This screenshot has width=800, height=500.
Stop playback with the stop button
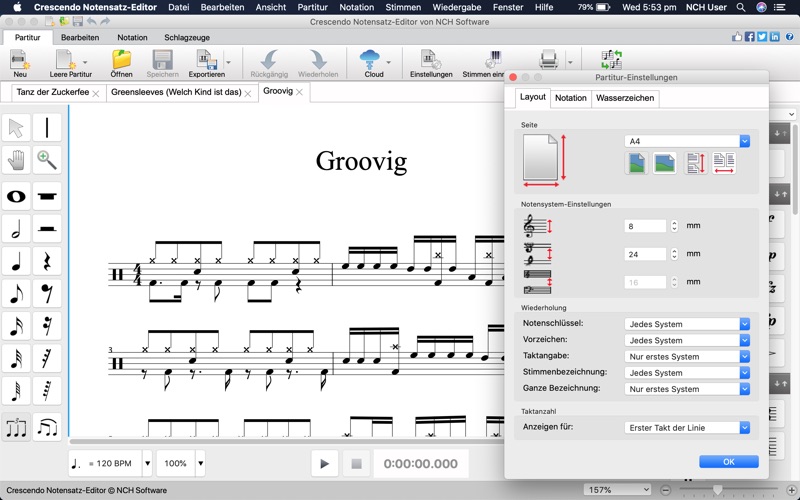(x=357, y=464)
